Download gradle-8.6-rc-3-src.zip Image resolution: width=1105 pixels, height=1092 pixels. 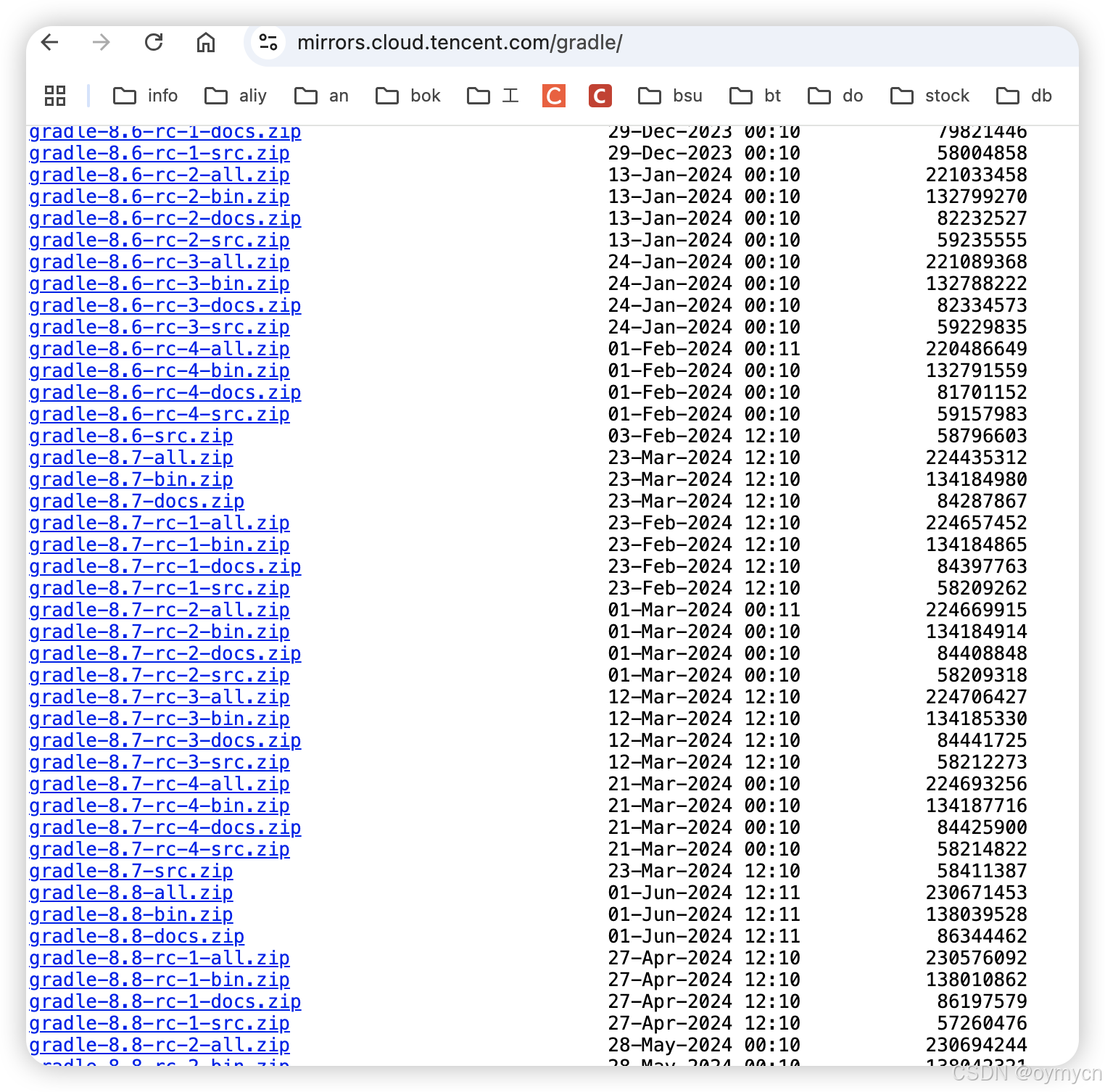160,327
